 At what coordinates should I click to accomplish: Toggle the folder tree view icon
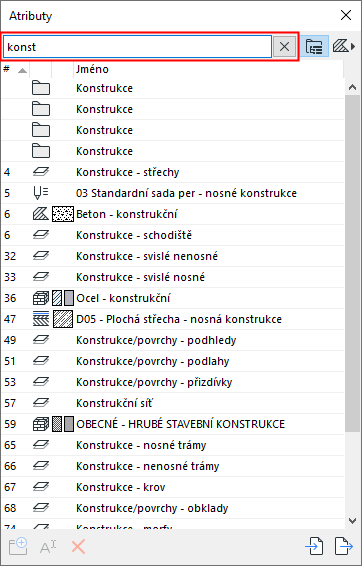(314, 47)
